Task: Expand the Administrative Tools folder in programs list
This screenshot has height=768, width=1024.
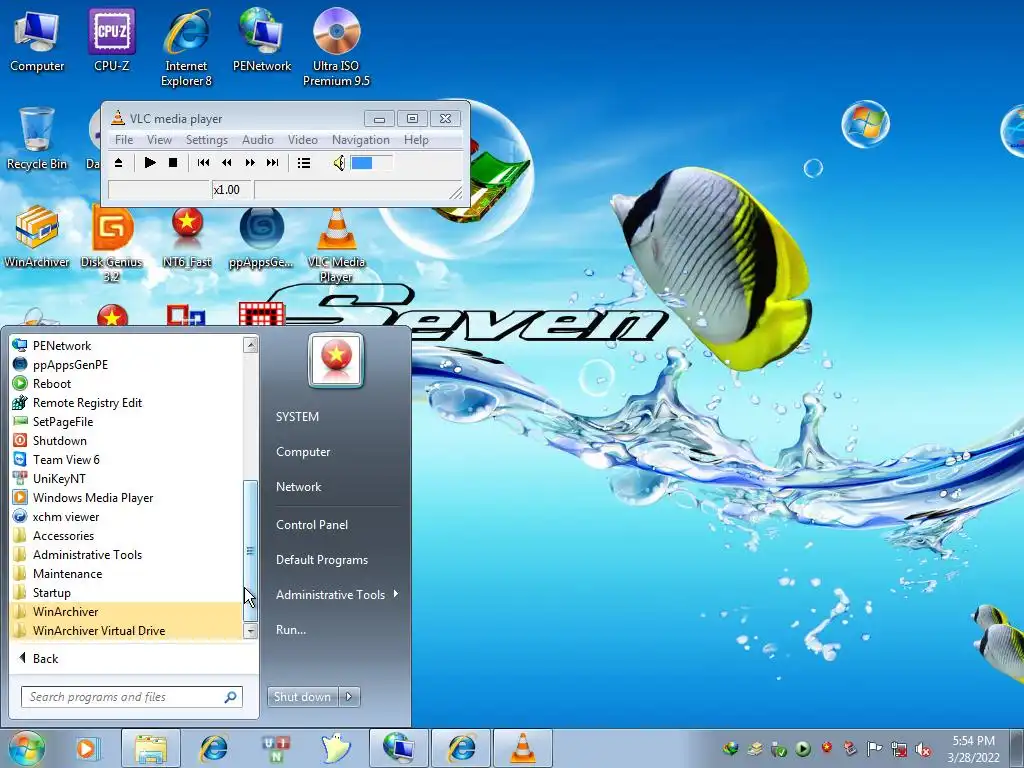Action: tap(125, 554)
